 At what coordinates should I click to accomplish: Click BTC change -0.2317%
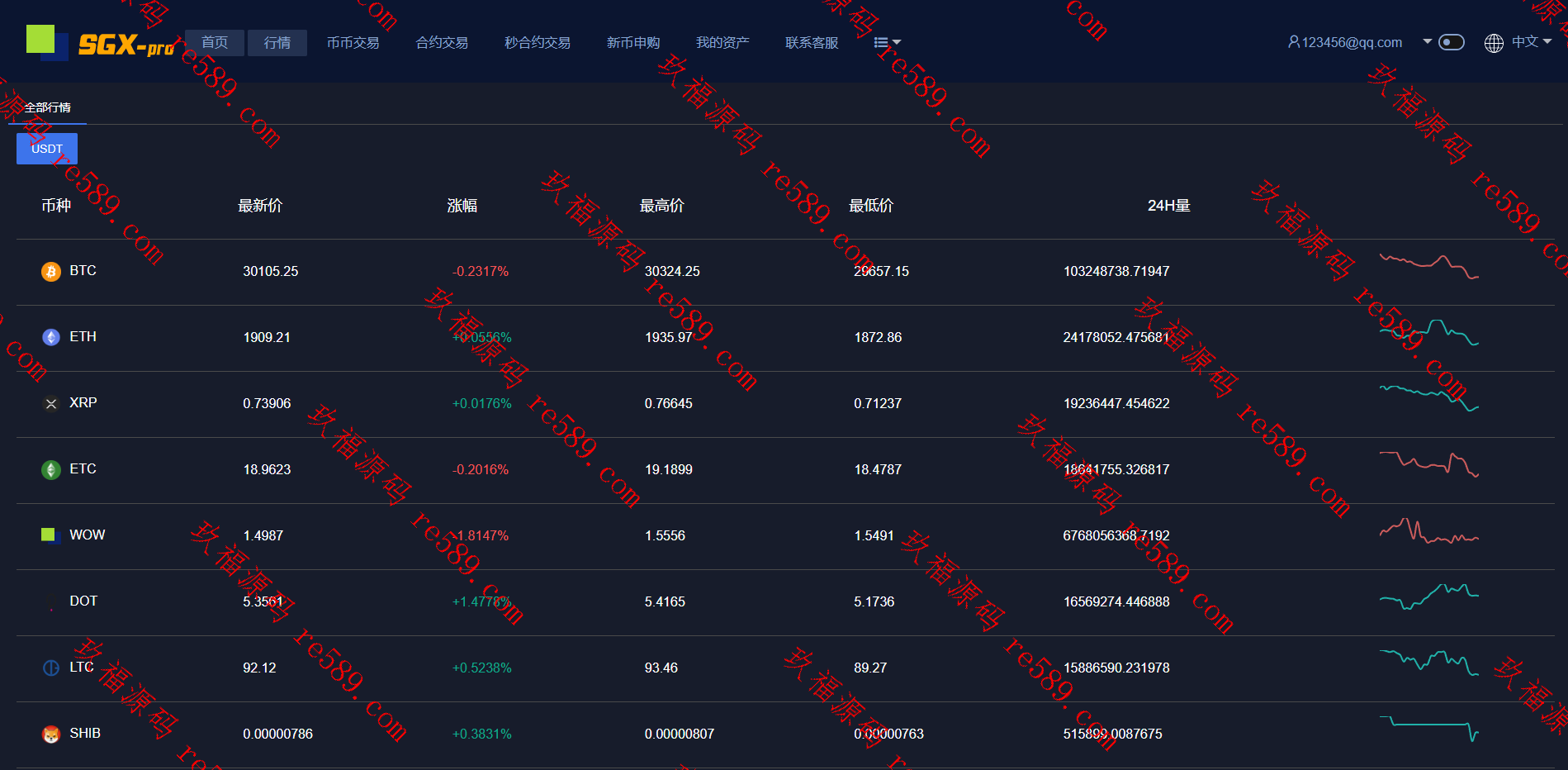481,272
